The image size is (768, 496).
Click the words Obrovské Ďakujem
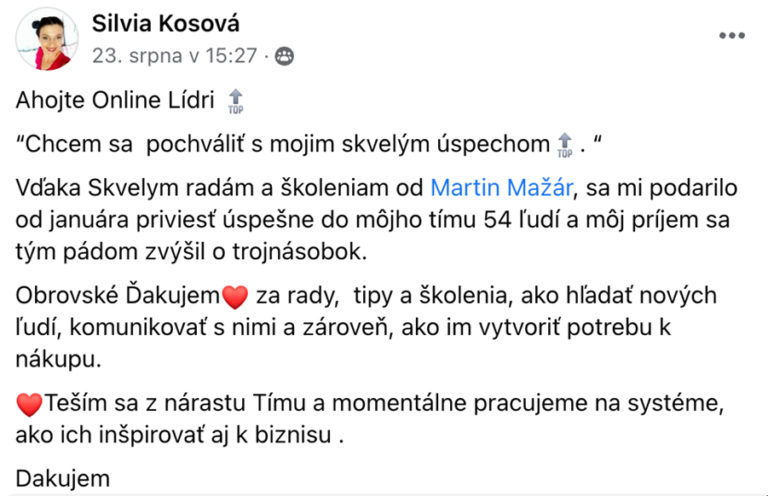(118, 295)
